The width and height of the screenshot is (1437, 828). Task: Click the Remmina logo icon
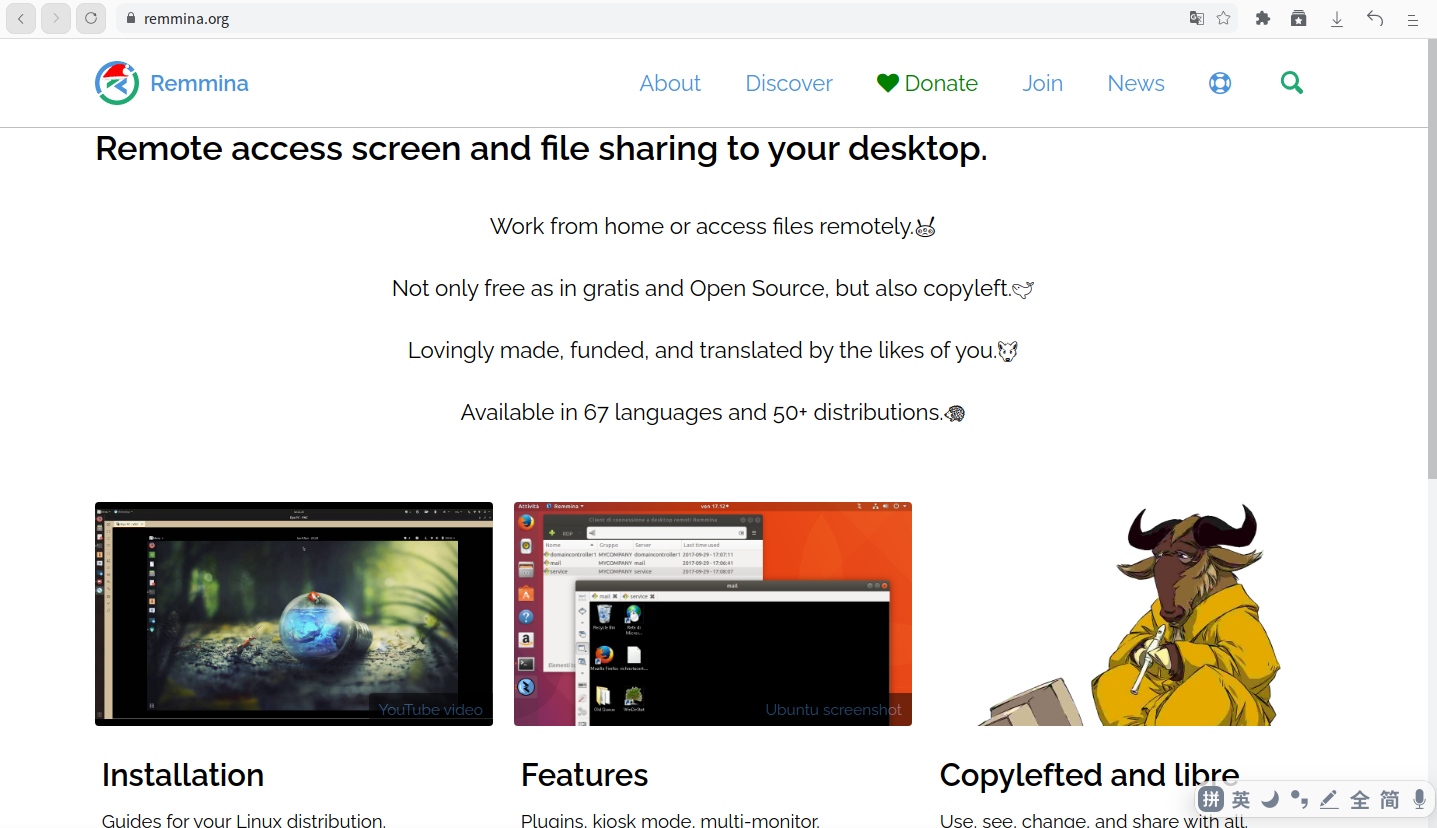tap(117, 83)
